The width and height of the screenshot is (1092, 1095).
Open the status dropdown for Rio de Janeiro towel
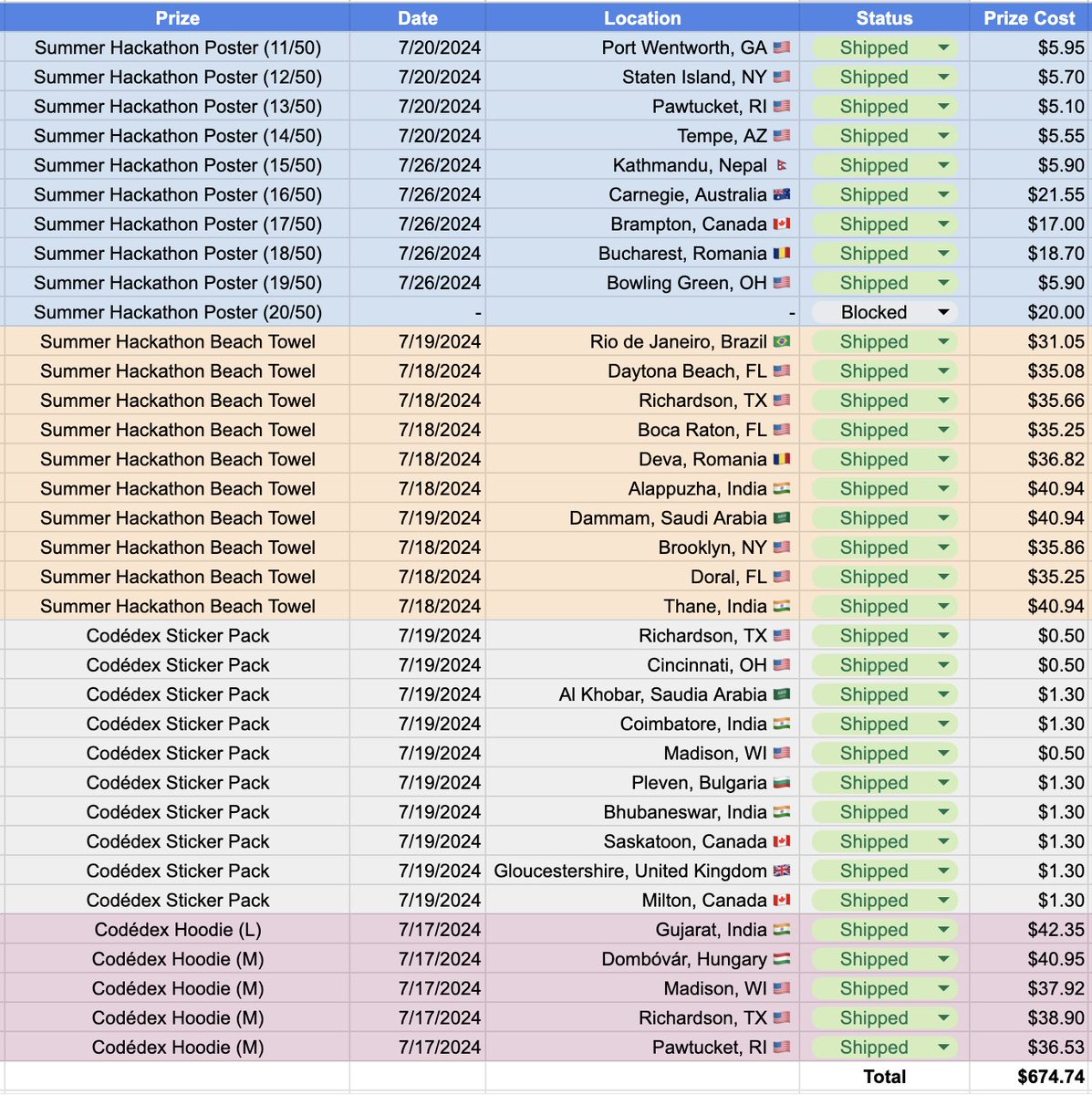[941, 341]
